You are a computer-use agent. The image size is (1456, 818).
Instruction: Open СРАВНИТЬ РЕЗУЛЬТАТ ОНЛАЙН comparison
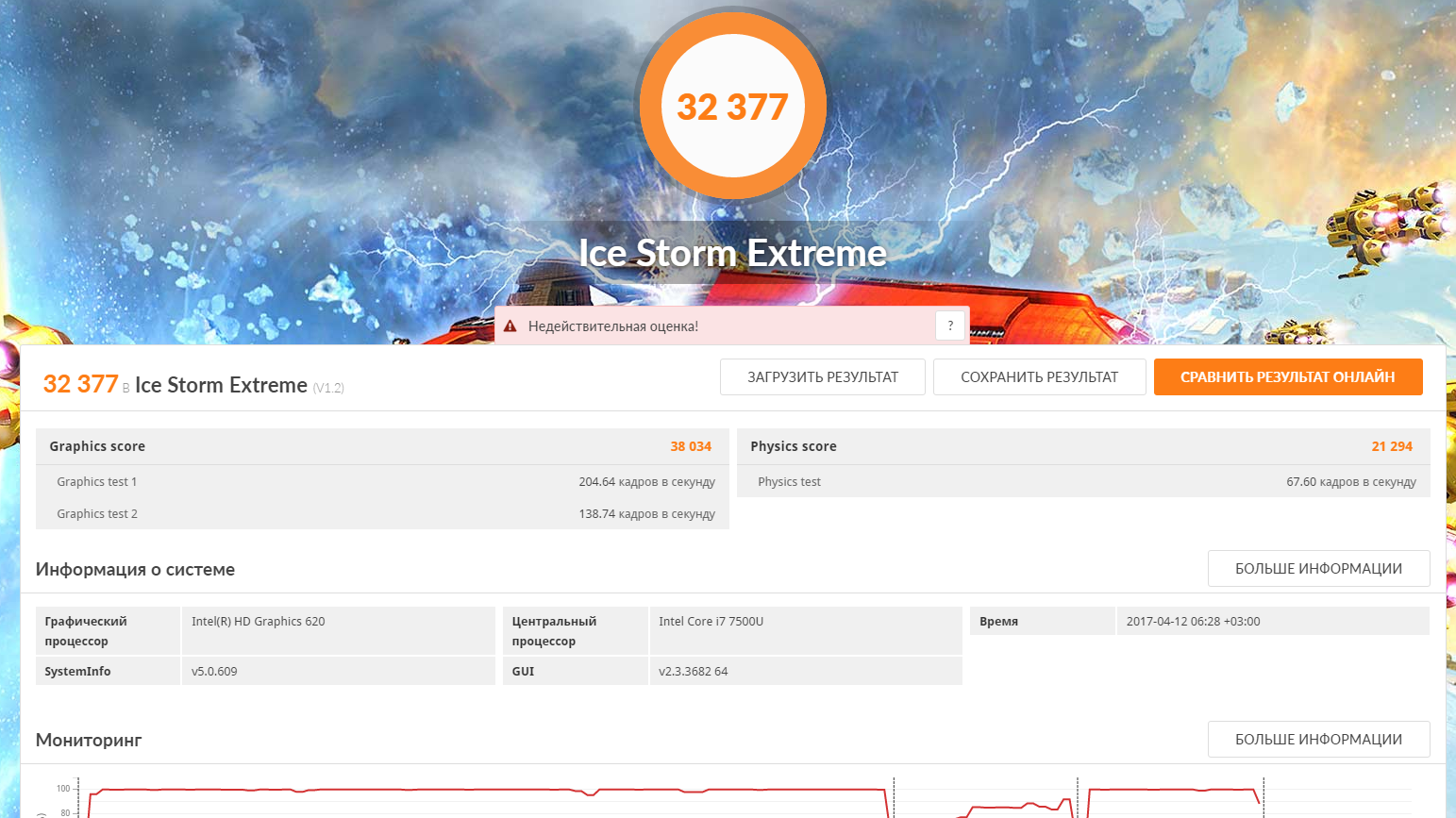pos(1288,377)
